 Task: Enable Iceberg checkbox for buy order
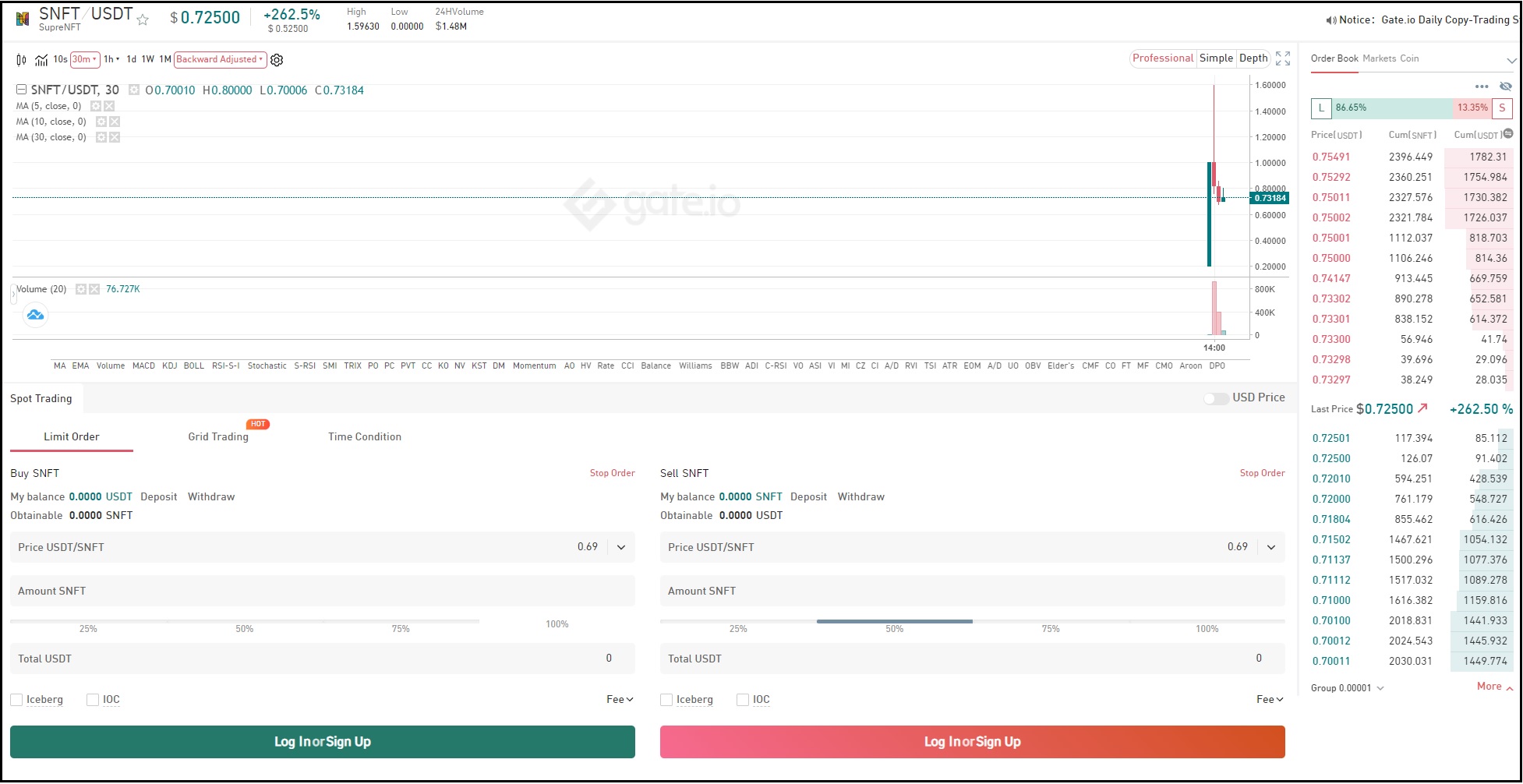point(16,700)
